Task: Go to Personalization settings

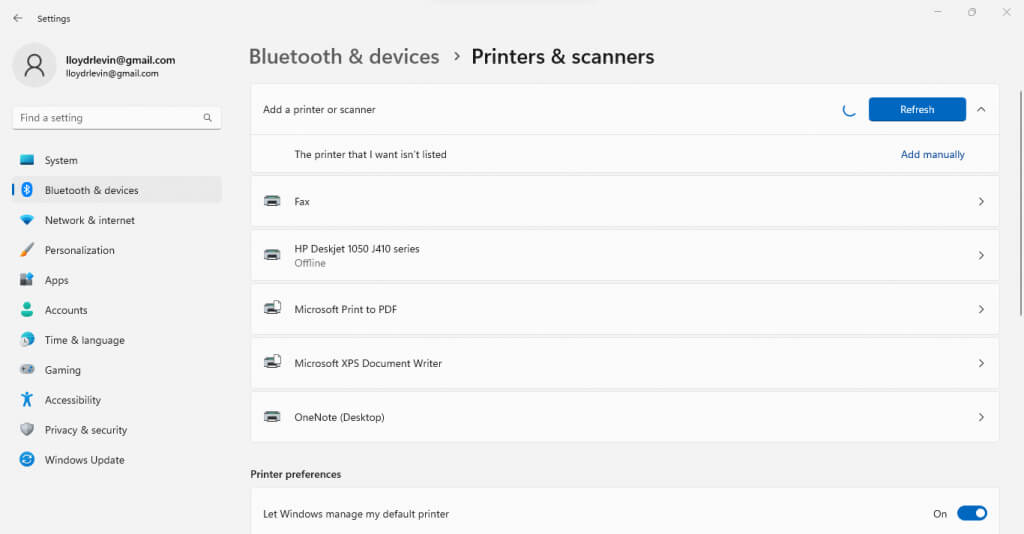Action: pyautogui.click(x=79, y=250)
